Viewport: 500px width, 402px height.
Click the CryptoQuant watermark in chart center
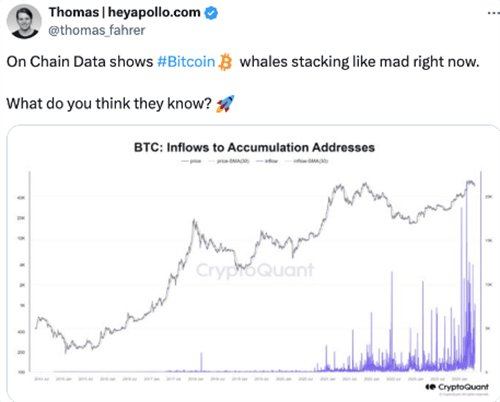pyautogui.click(x=255, y=270)
